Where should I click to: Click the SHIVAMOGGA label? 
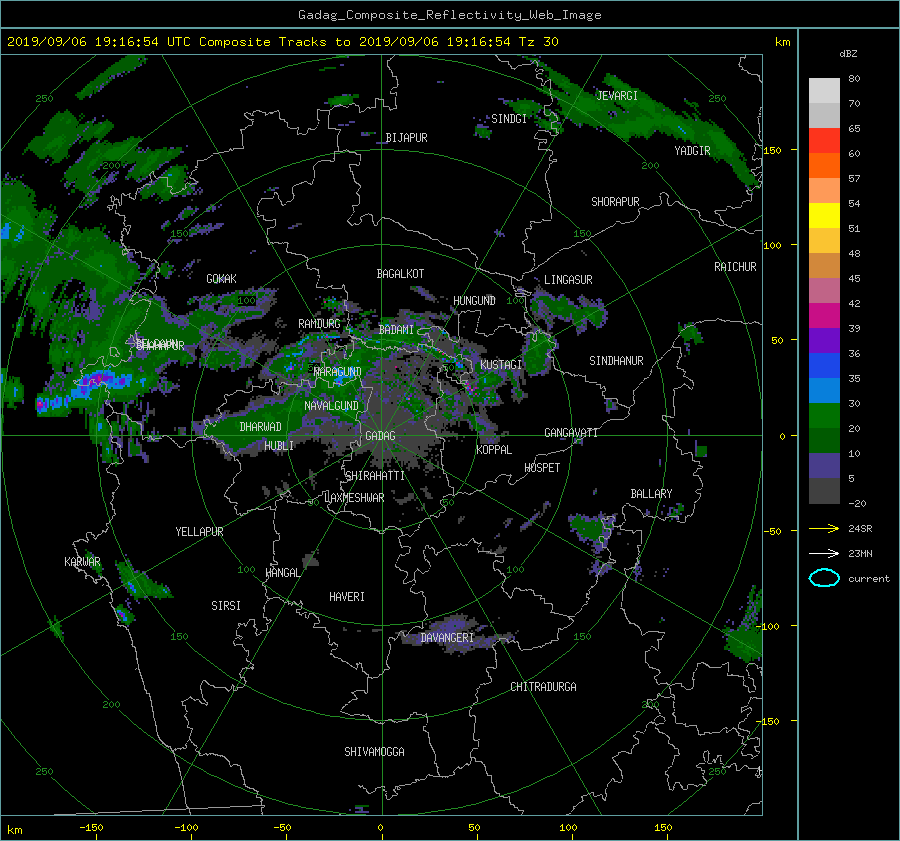[x=374, y=751]
